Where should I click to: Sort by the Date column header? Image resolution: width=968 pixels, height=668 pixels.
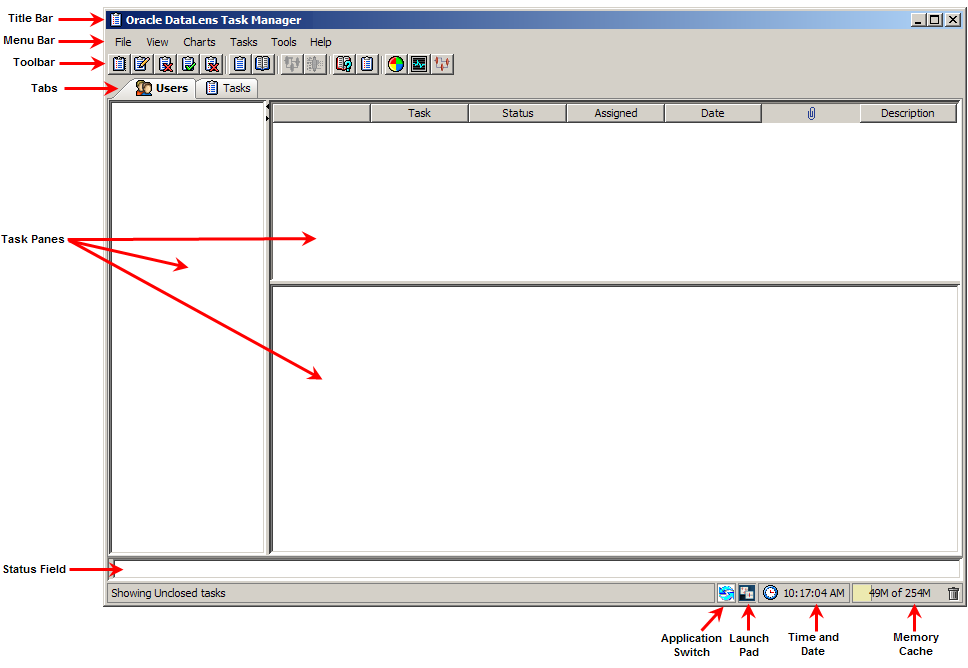point(712,113)
